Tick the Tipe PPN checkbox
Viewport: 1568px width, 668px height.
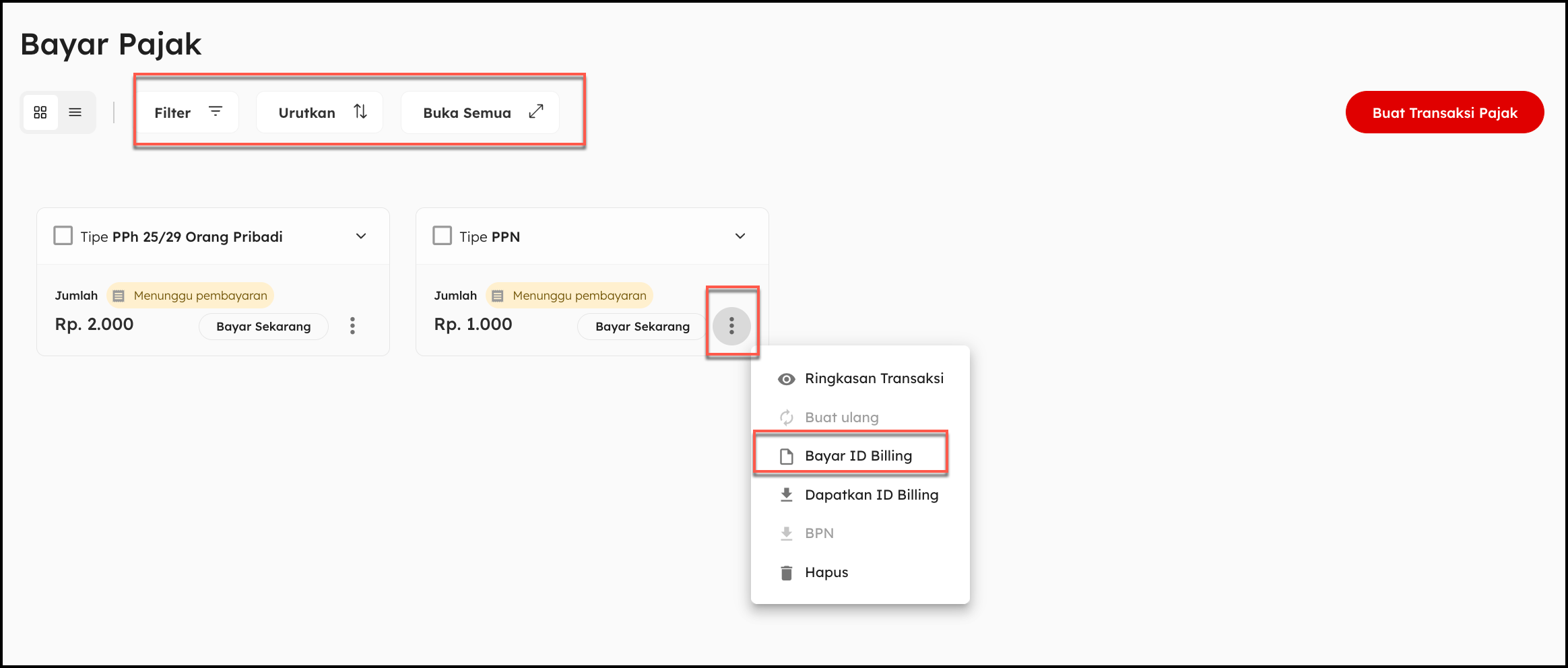click(443, 236)
